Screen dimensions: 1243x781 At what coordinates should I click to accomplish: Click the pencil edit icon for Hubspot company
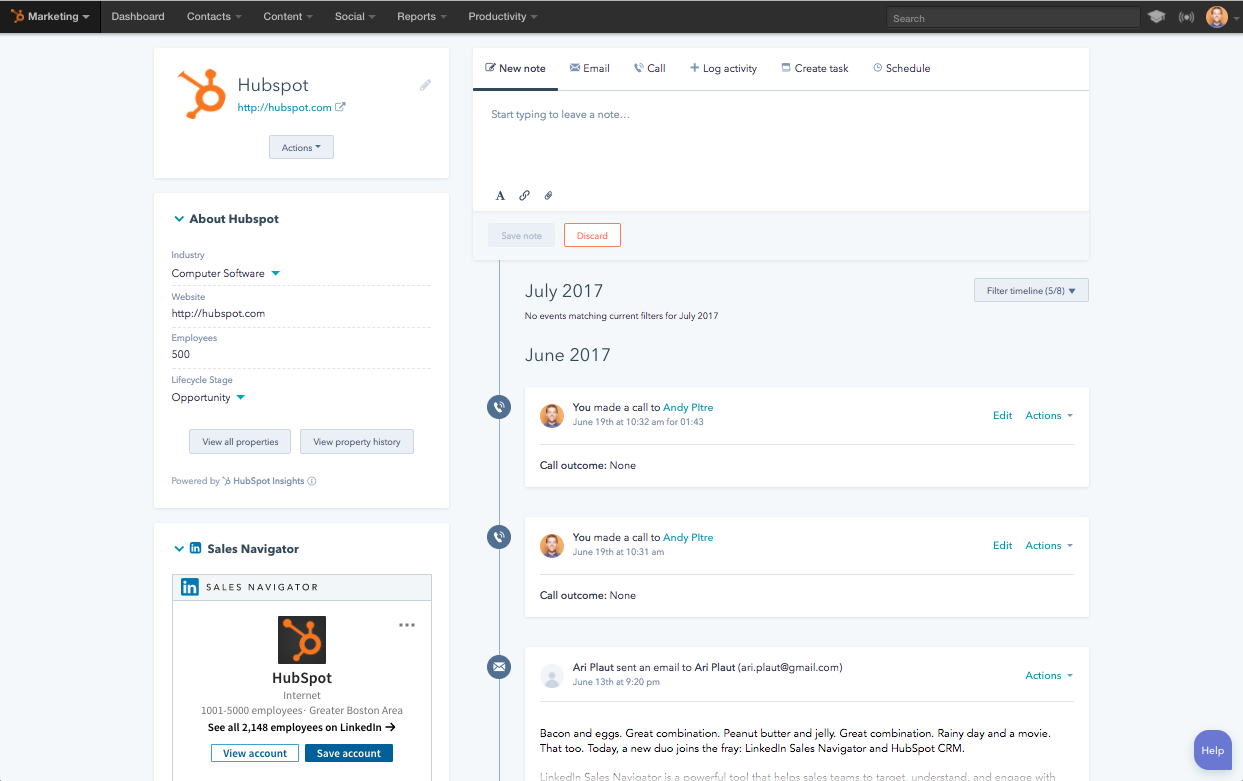click(425, 86)
